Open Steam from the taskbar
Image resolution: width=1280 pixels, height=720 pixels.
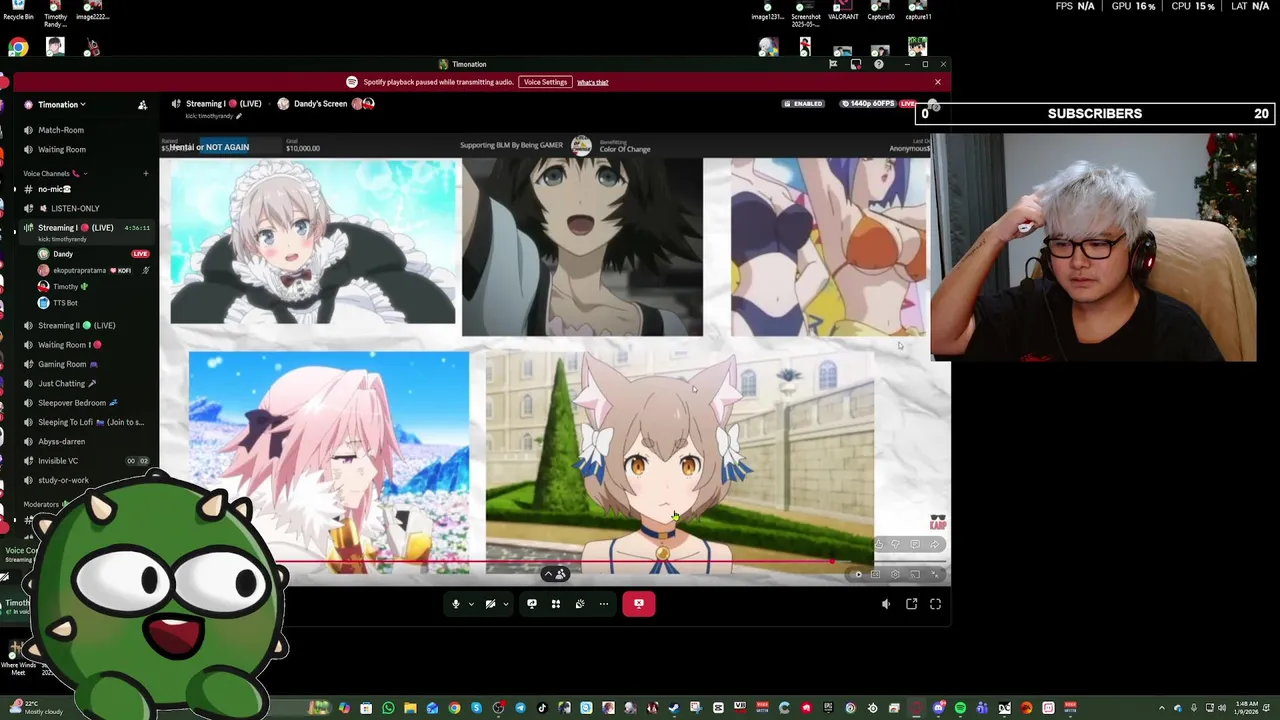click(x=674, y=709)
